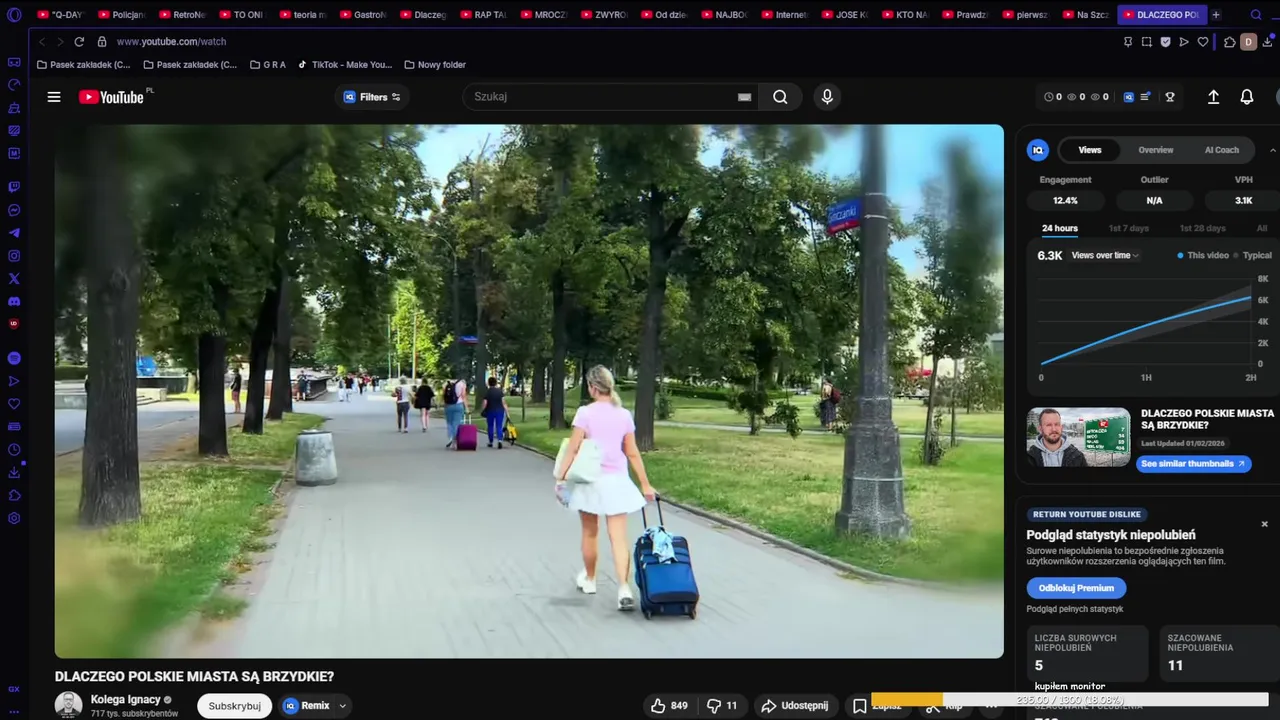The height and width of the screenshot is (720, 1280).
Task: Open Spotify player in the Opera sidebar
Action: point(14,358)
